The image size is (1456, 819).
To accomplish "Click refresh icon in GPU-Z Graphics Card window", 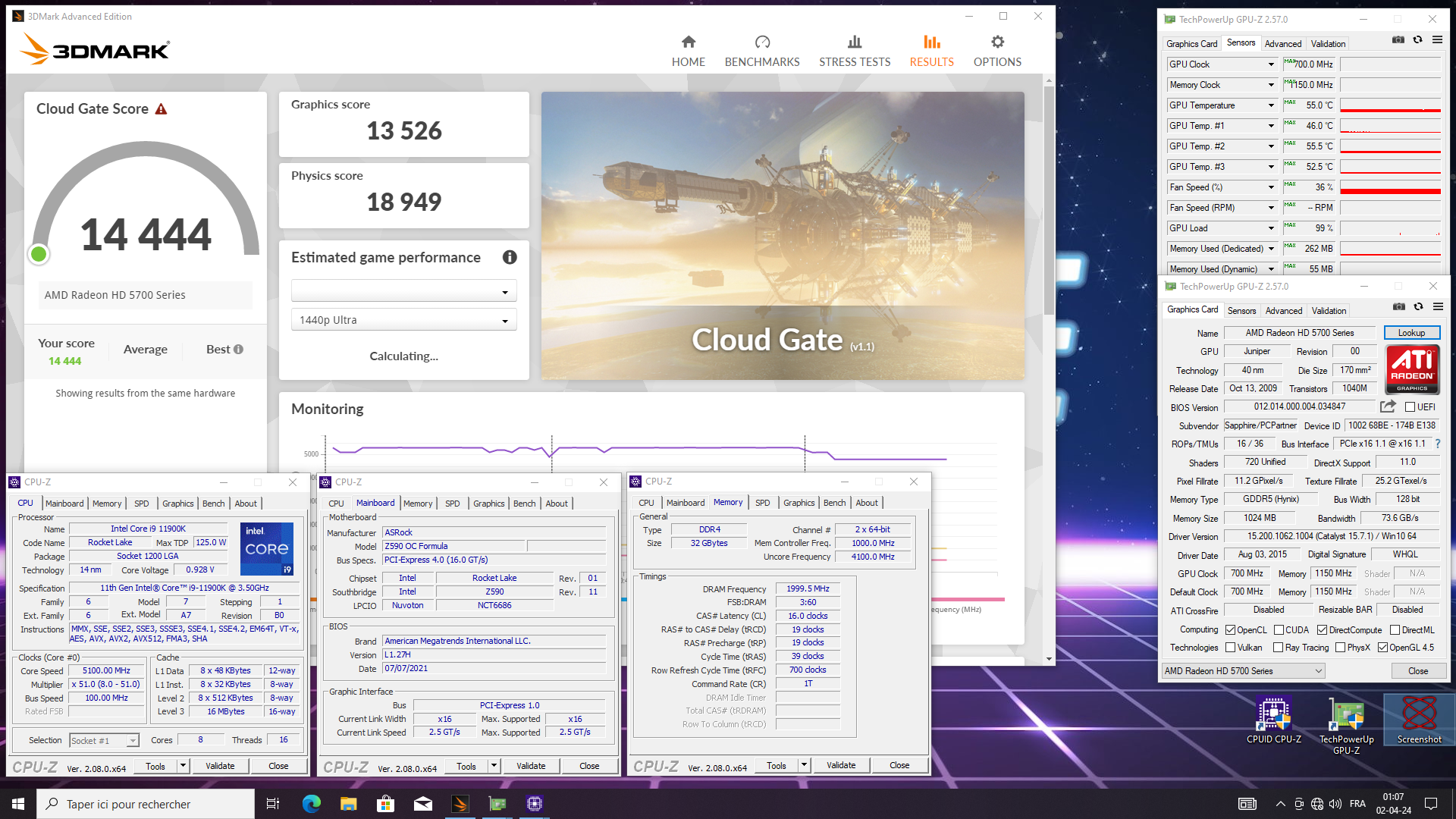I will pos(1418,307).
